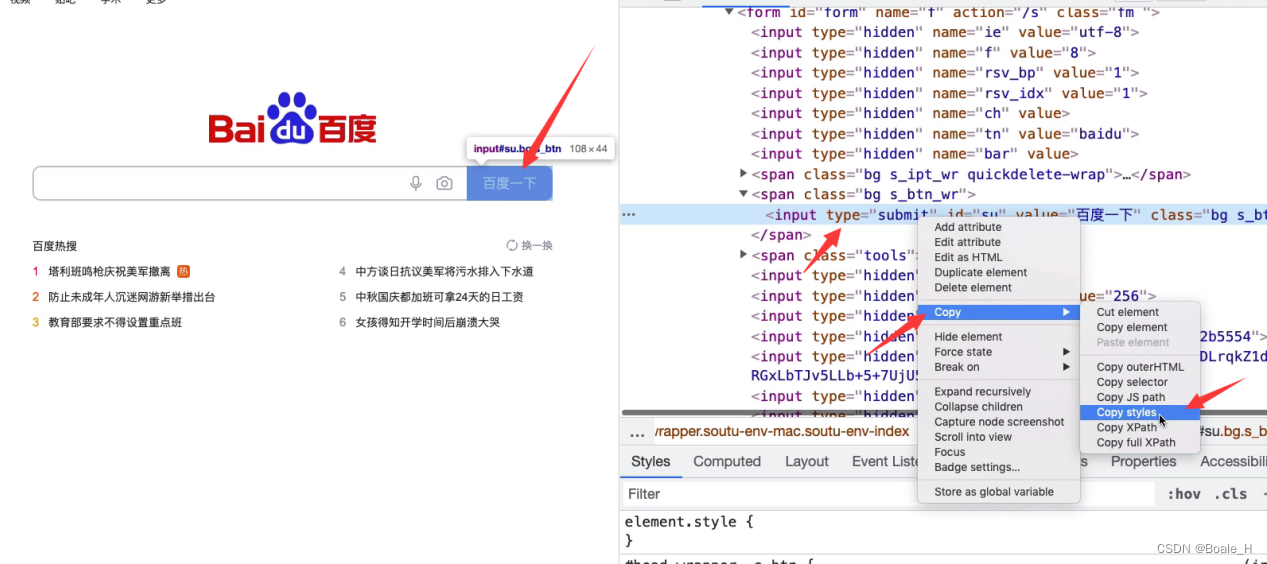Click the #su.bg.s_b breadcrumb item
This screenshot has height=564, width=1267.
[1232, 432]
